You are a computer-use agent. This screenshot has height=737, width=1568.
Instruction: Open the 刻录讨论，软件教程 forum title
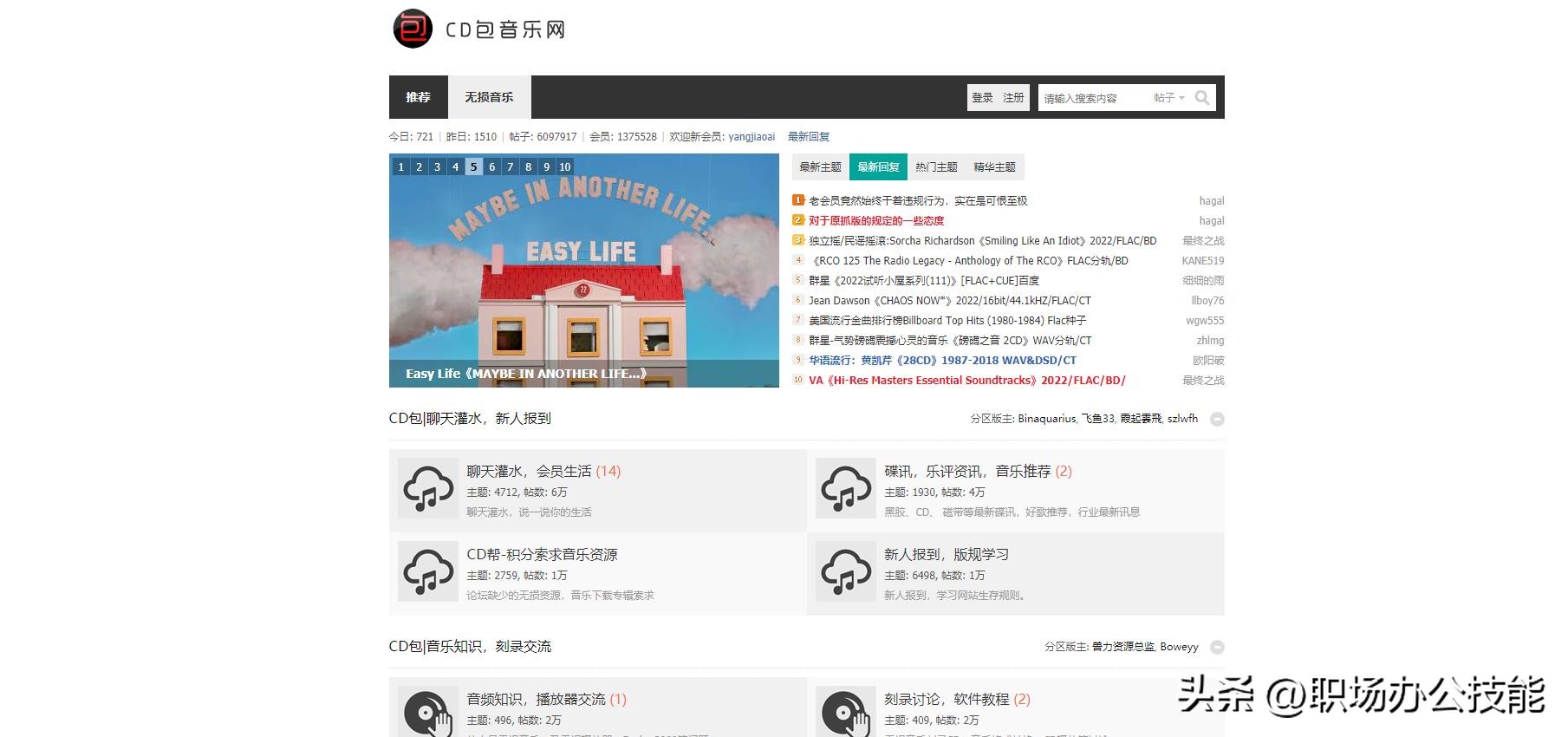pos(947,700)
